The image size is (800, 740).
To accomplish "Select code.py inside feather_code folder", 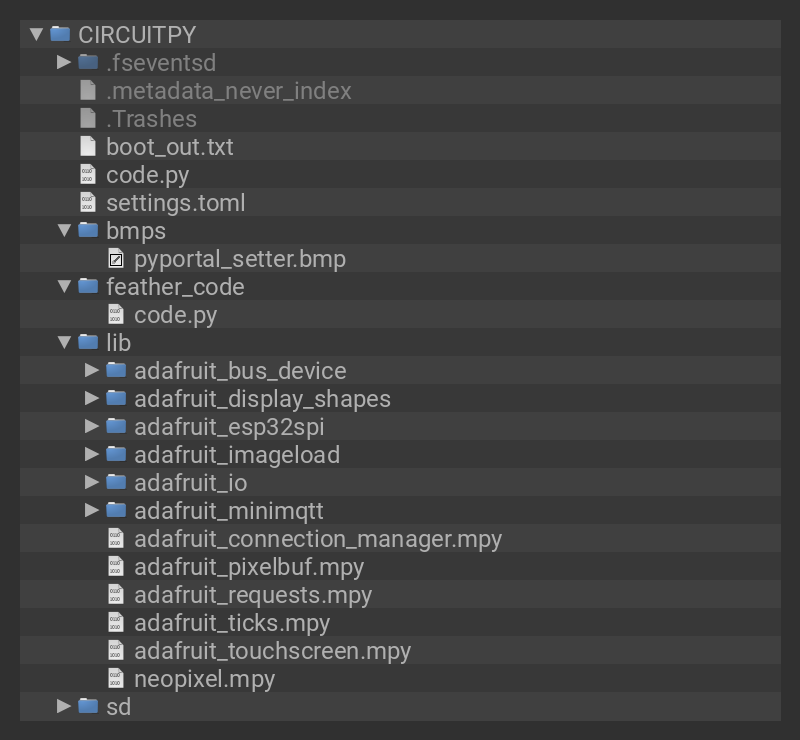I will point(175,315).
